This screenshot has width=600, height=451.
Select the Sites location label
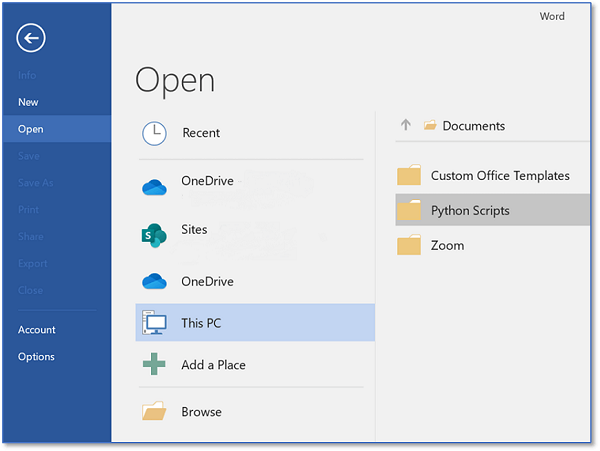click(x=194, y=230)
